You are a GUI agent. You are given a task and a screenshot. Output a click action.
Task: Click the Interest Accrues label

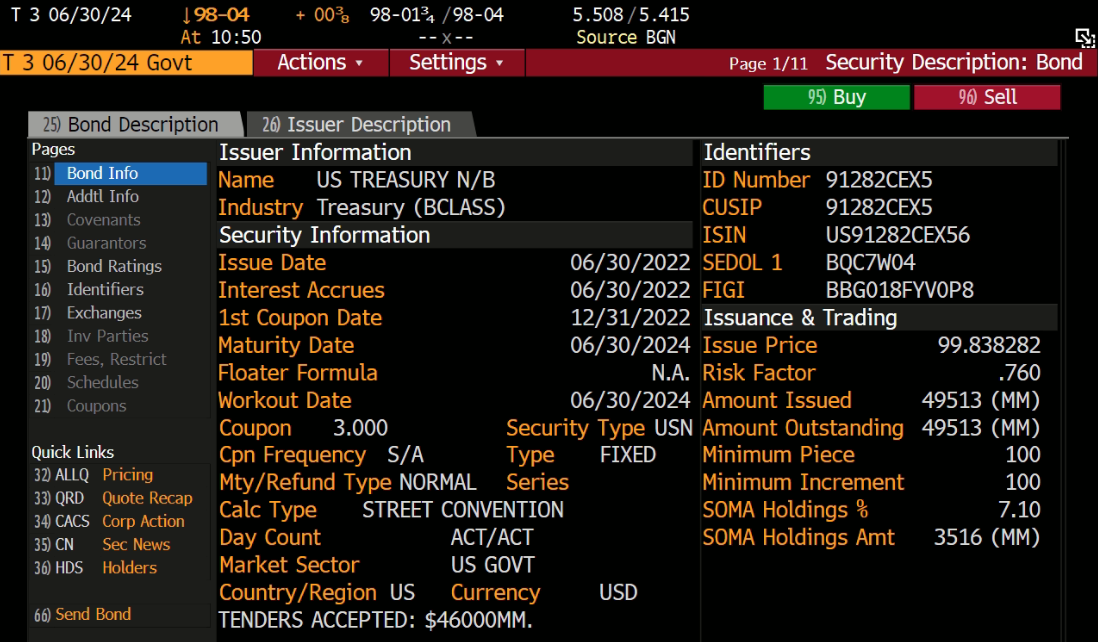[301, 290]
